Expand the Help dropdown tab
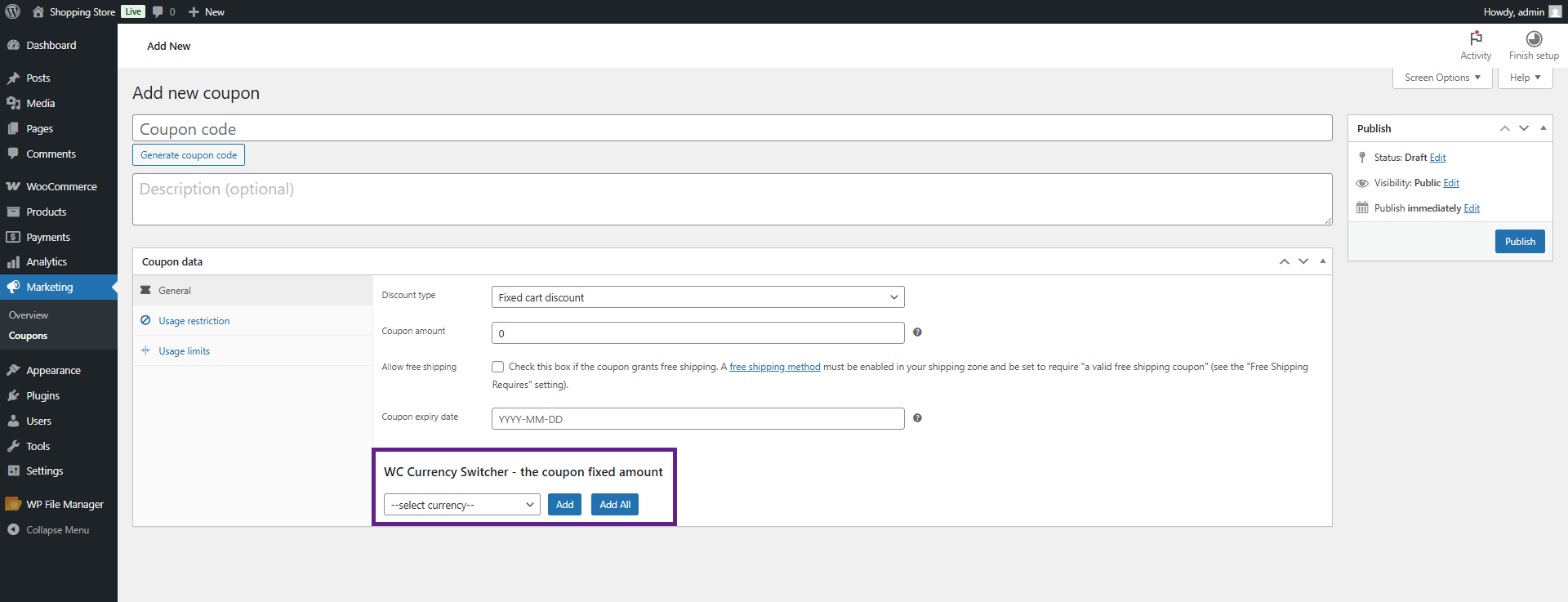Screen dimensions: 1568x602 tap(1525, 78)
